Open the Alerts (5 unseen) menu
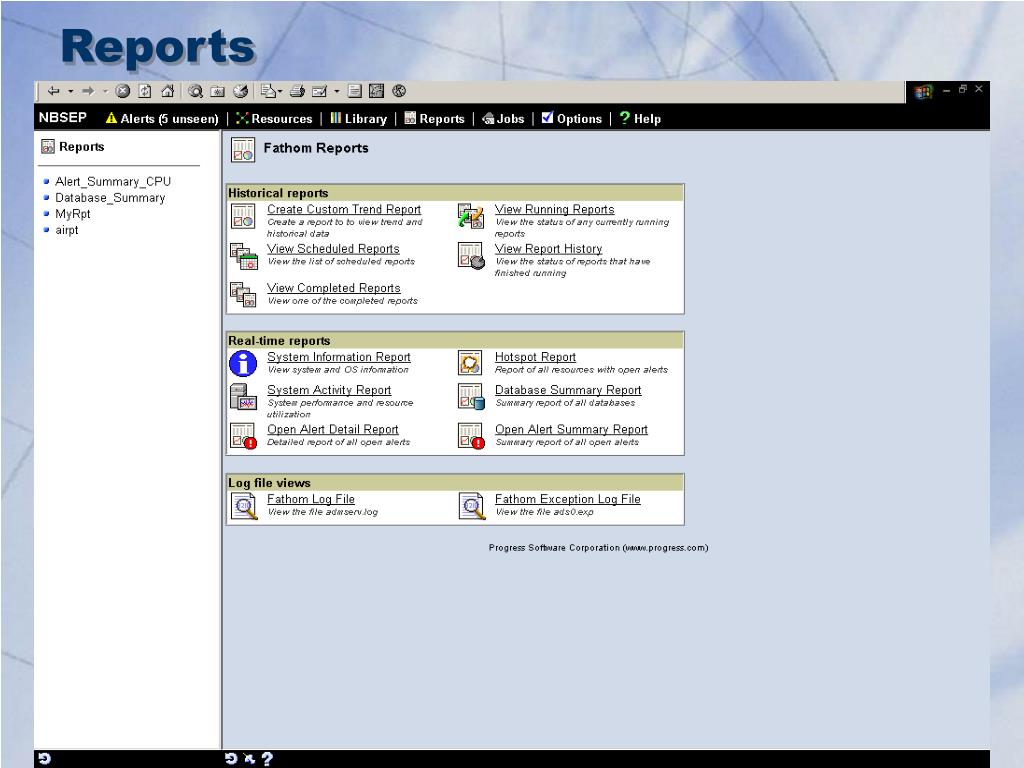Viewport: 1024px width, 768px height. pos(162,118)
